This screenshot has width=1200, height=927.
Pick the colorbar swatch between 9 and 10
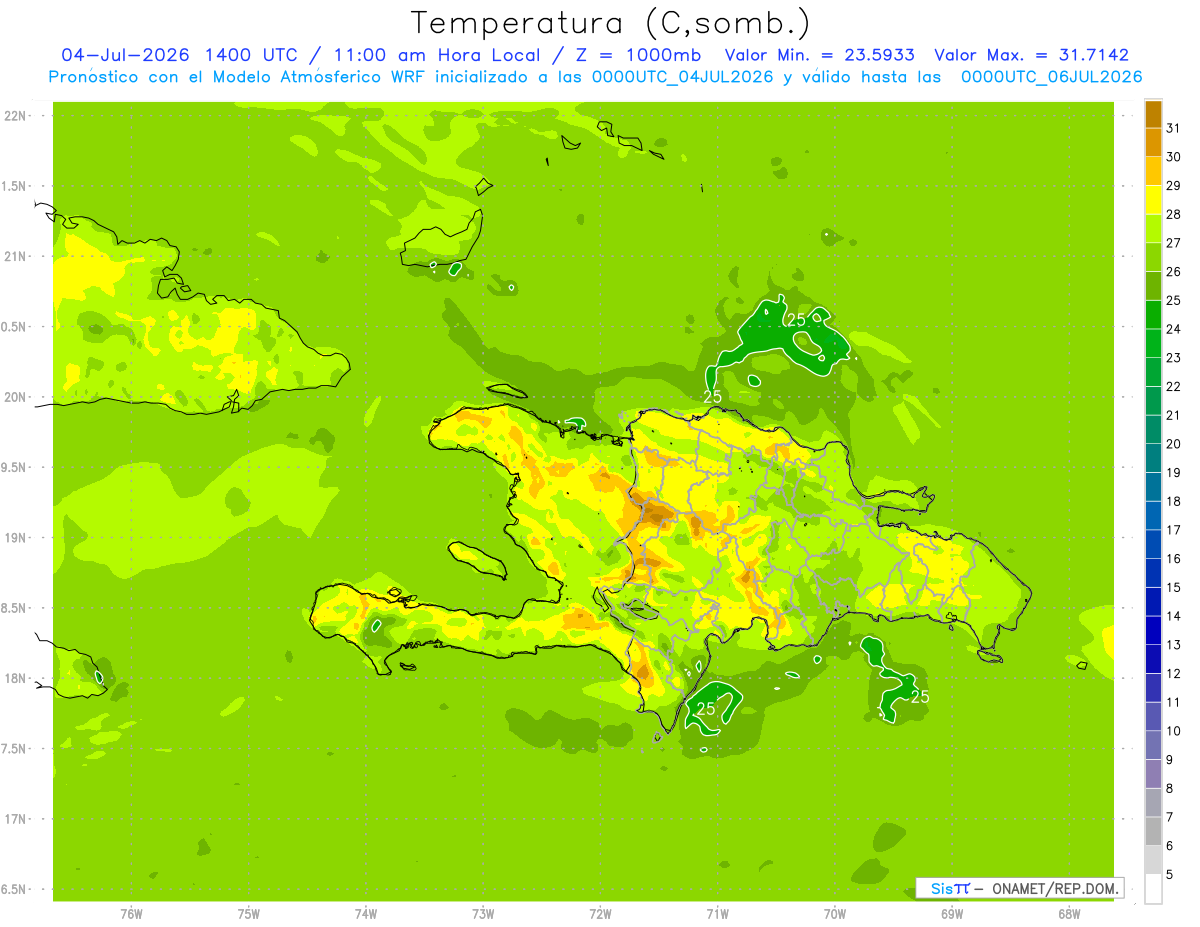[x=1153, y=745]
